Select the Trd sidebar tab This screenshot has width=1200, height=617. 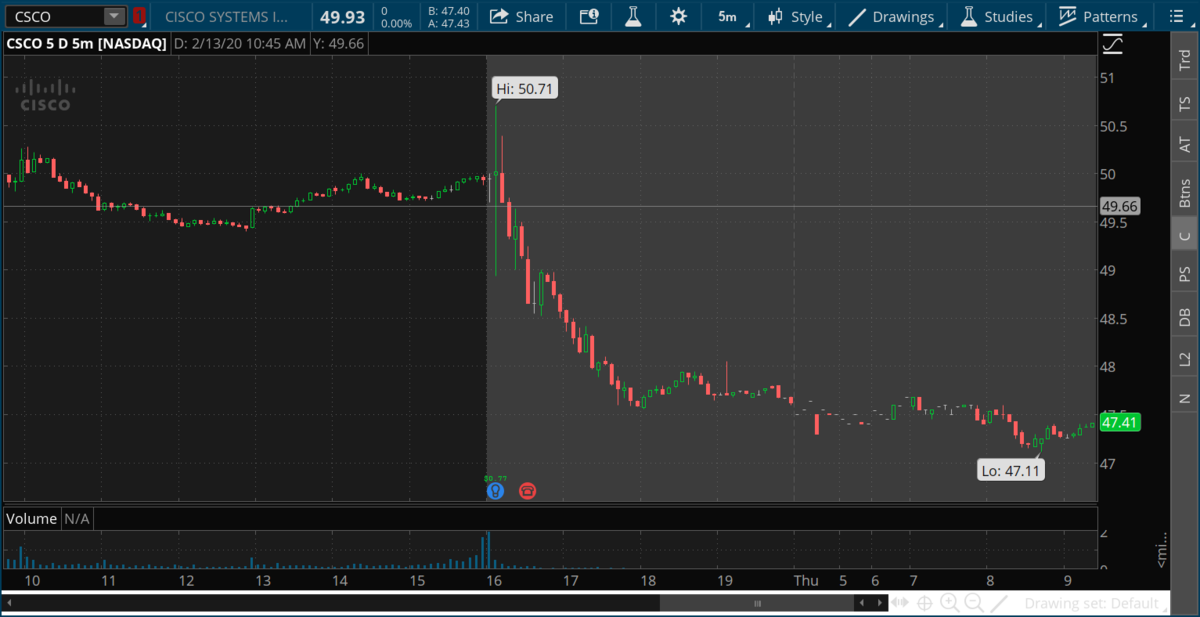pos(1185,59)
